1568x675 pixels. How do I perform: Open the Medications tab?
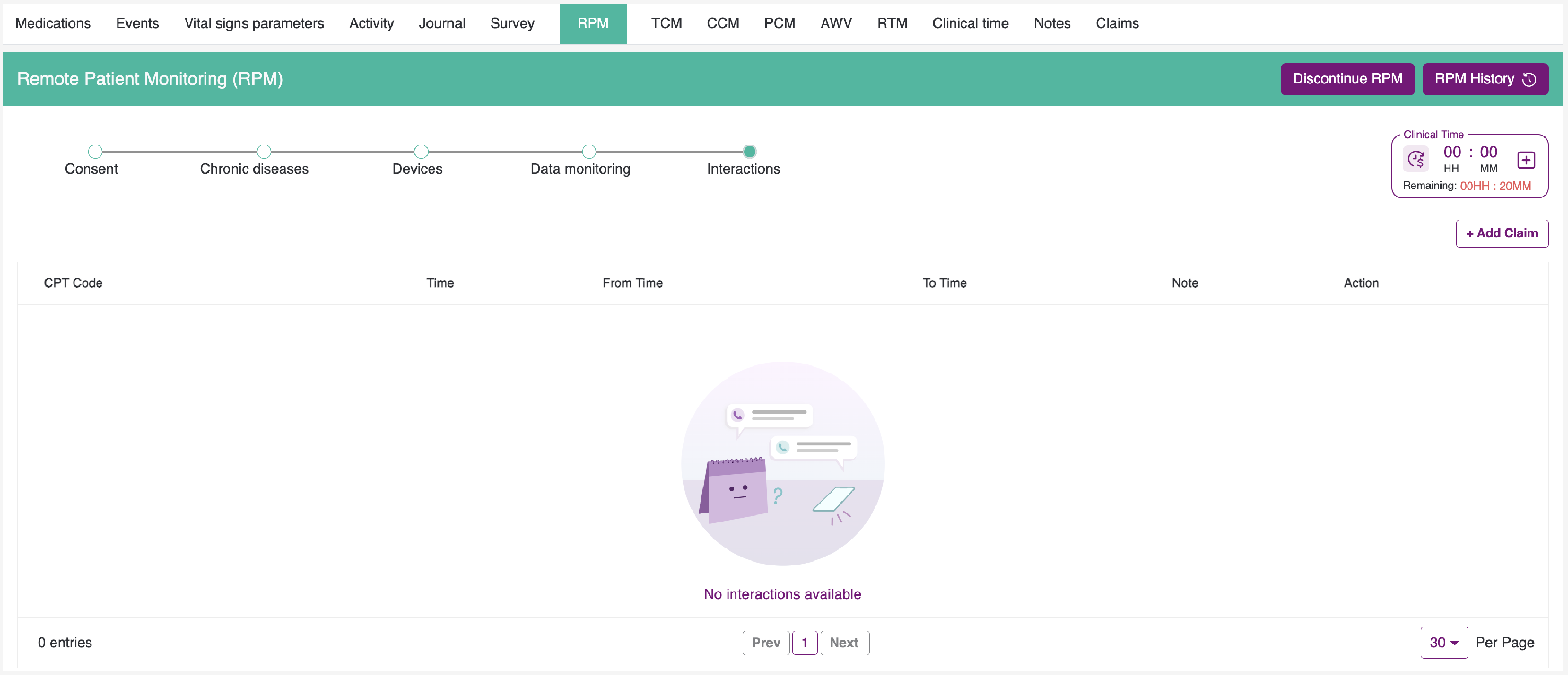[53, 23]
